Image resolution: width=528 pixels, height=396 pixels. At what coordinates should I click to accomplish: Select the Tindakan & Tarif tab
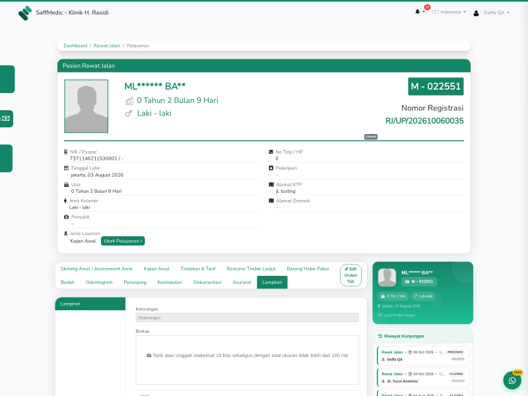pos(198,269)
